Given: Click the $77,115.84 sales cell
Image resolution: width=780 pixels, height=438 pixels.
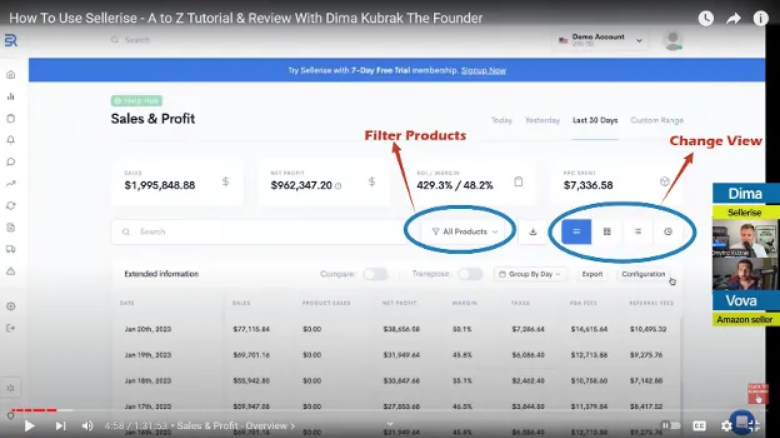Looking at the screenshot, I should click(x=251, y=329).
